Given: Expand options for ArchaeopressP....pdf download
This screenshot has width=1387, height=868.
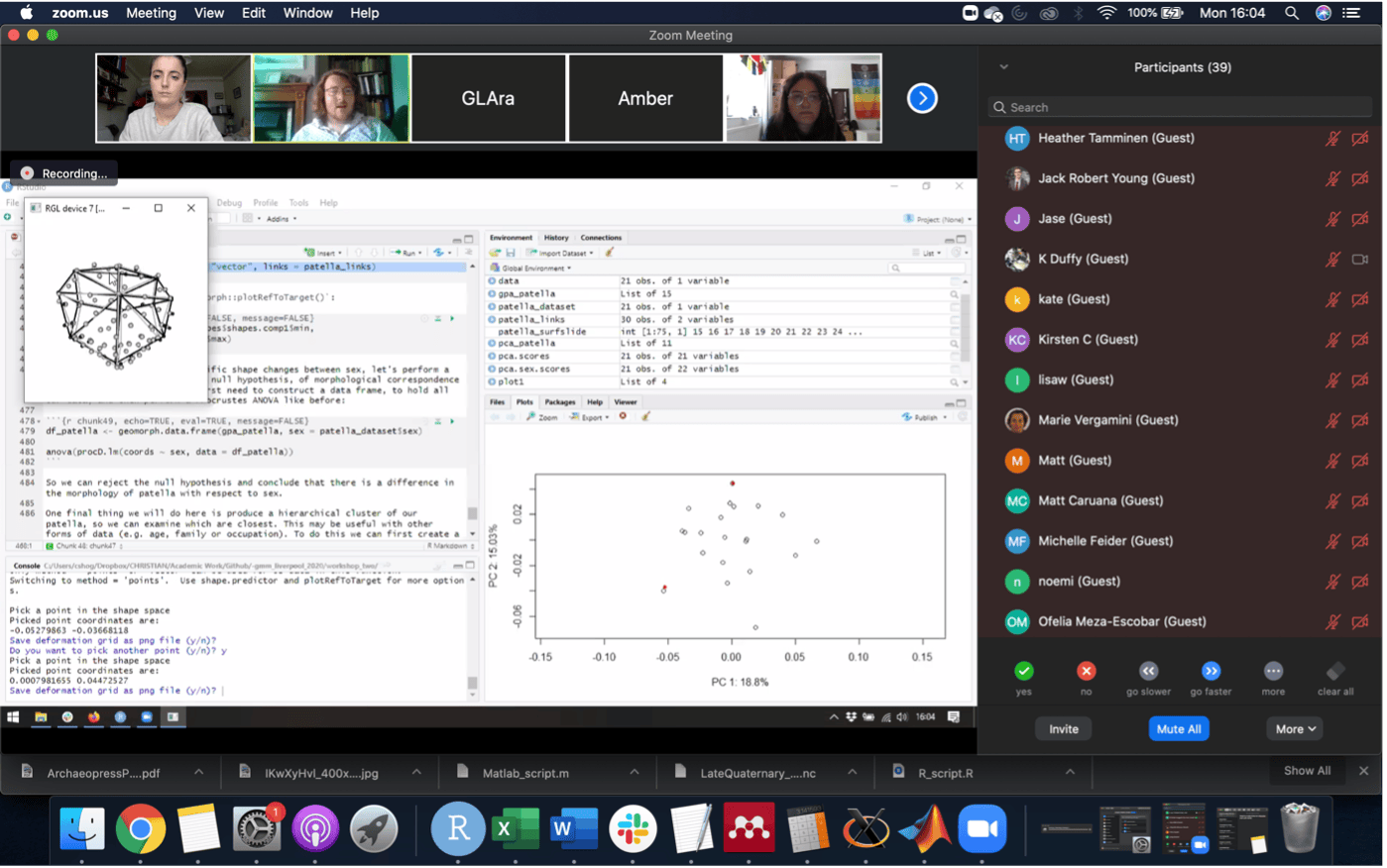Looking at the screenshot, I should tap(198, 773).
